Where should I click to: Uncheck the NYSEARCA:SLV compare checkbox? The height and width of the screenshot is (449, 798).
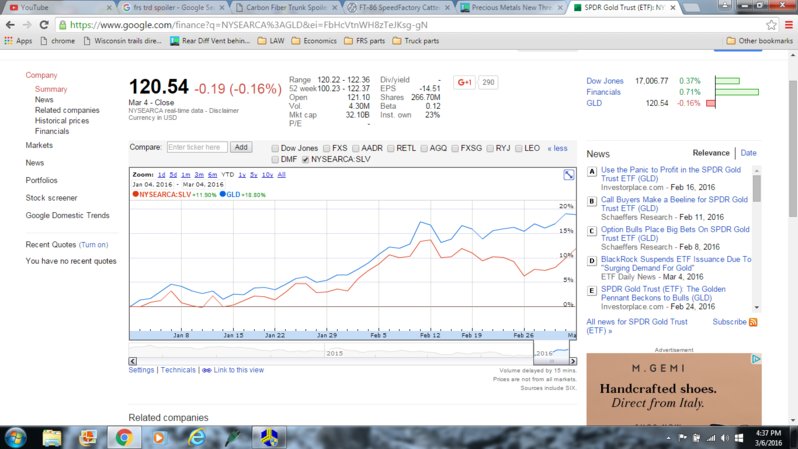pos(305,159)
